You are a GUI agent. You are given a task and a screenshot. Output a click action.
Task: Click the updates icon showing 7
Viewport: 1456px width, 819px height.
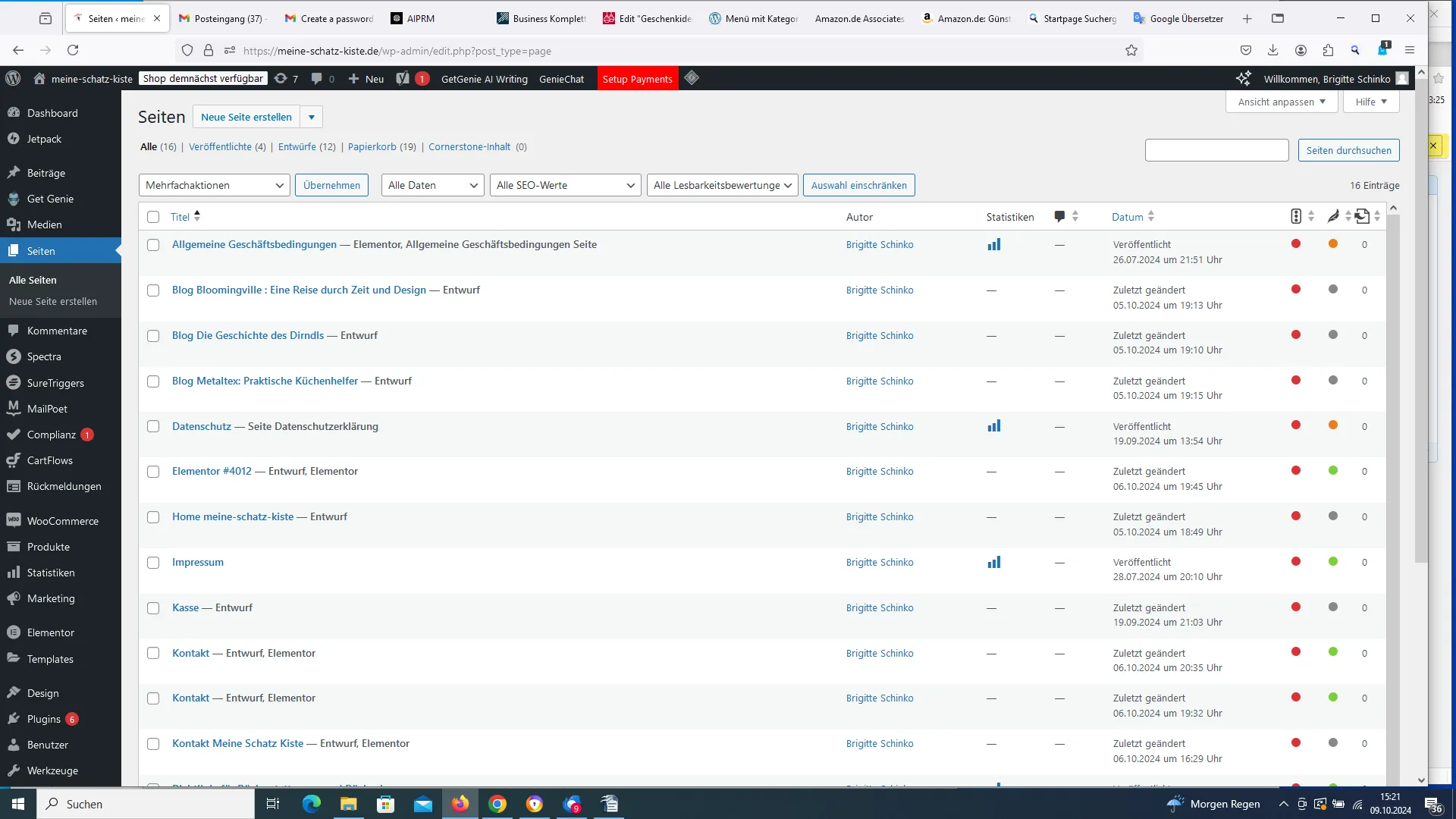click(286, 78)
